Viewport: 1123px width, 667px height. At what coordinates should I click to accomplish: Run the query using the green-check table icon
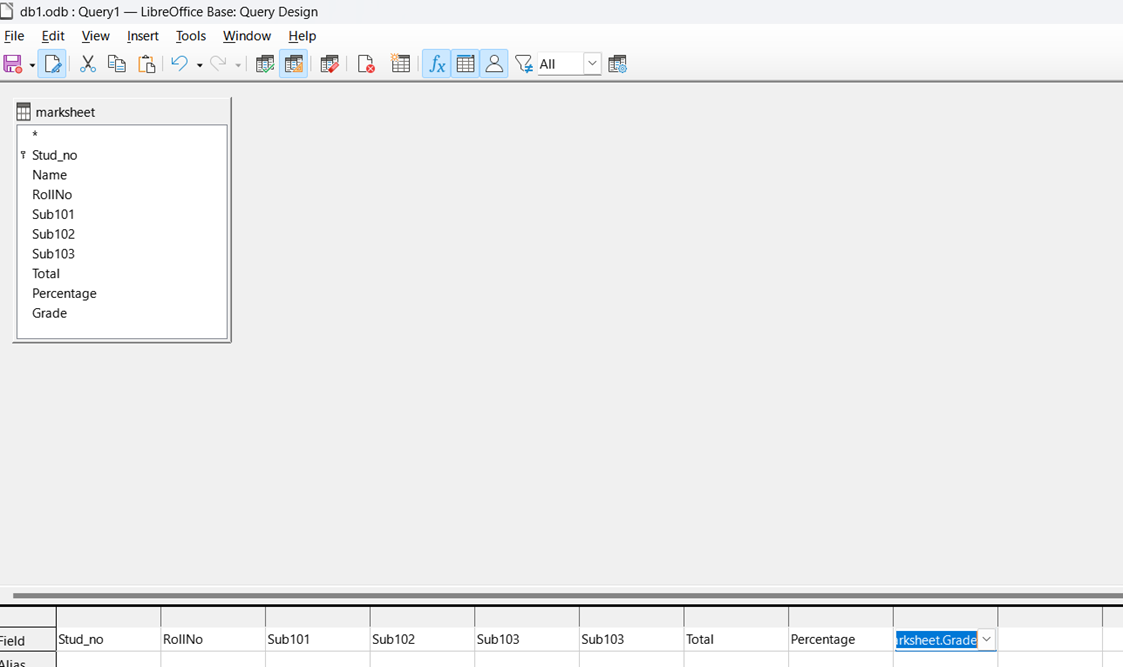point(265,64)
